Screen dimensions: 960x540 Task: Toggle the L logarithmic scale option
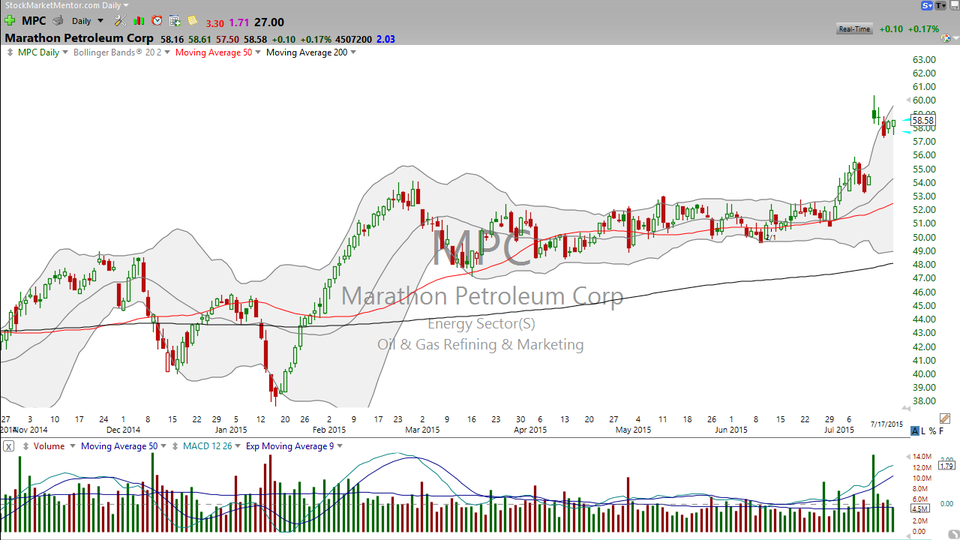click(923, 431)
